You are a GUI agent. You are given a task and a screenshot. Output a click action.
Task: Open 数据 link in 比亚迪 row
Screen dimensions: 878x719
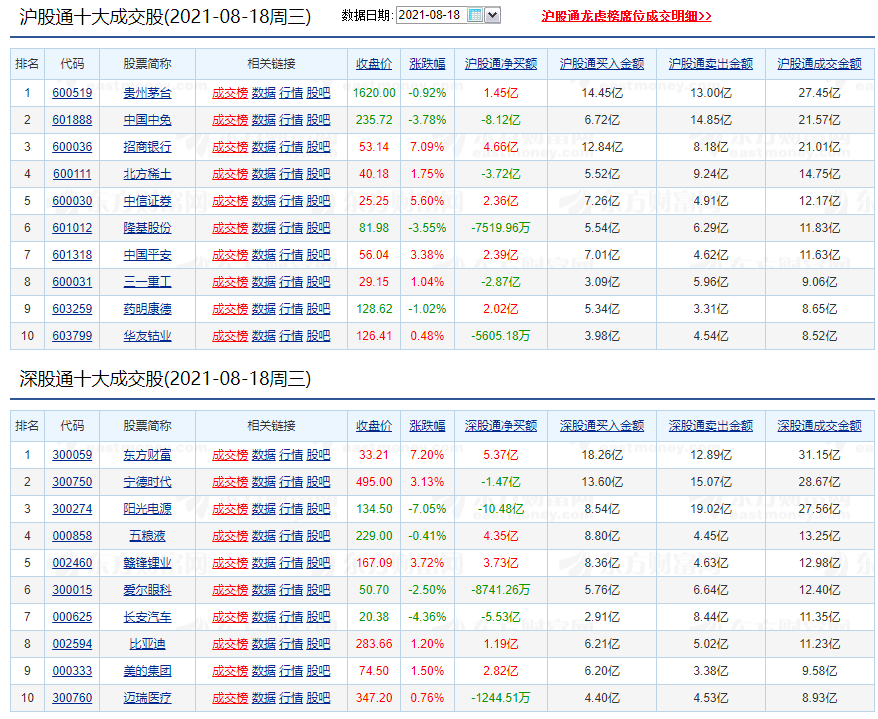point(264,644)
